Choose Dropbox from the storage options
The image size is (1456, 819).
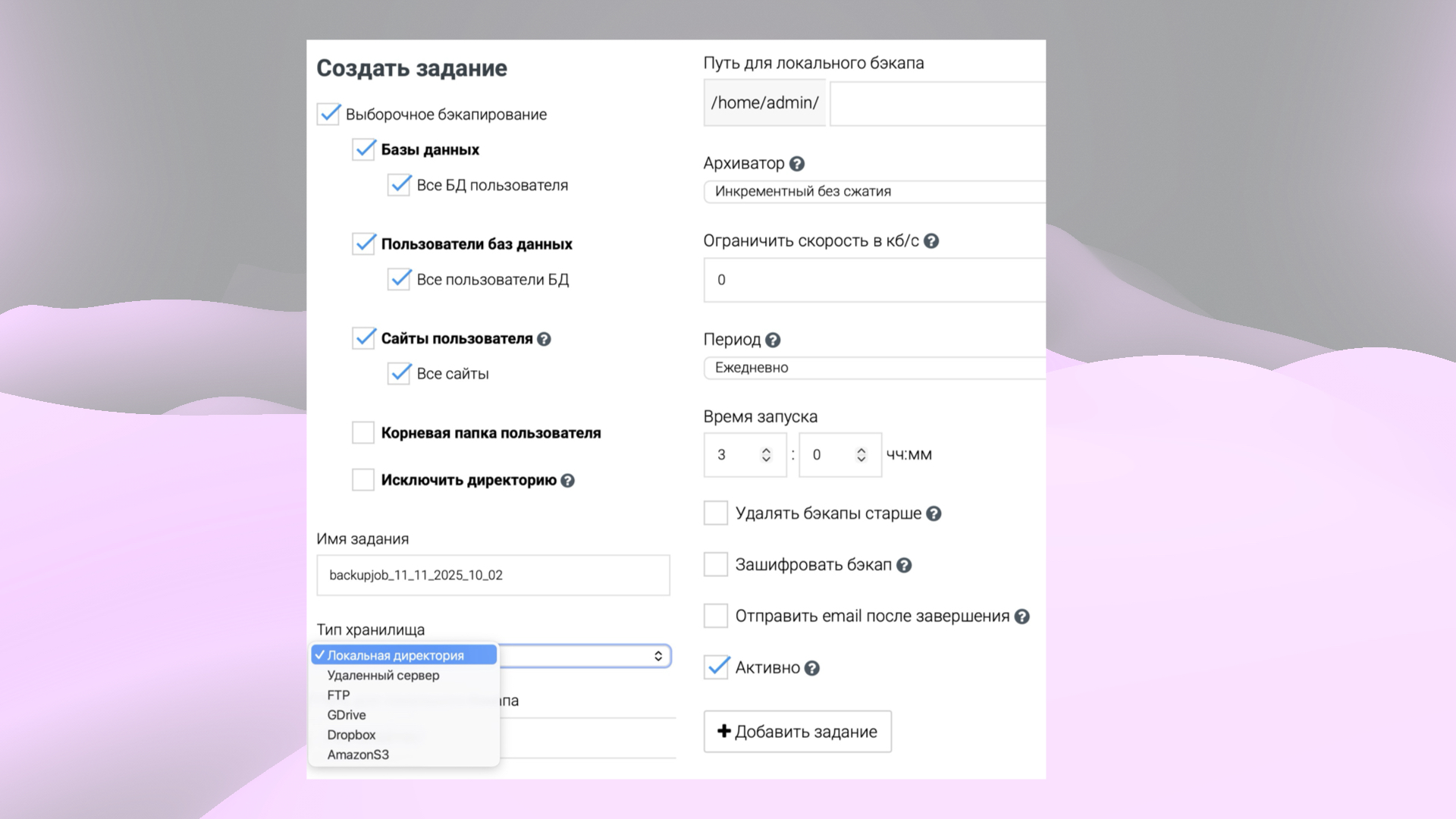(x=350, y=734)
